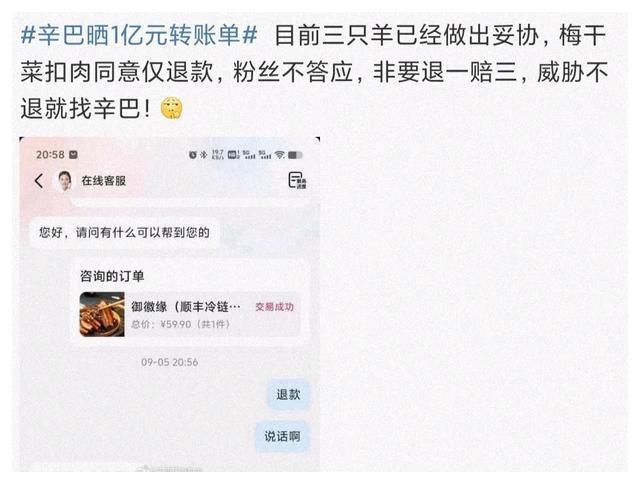Click the 在线客服 chat title

click(x=104, y=181)
